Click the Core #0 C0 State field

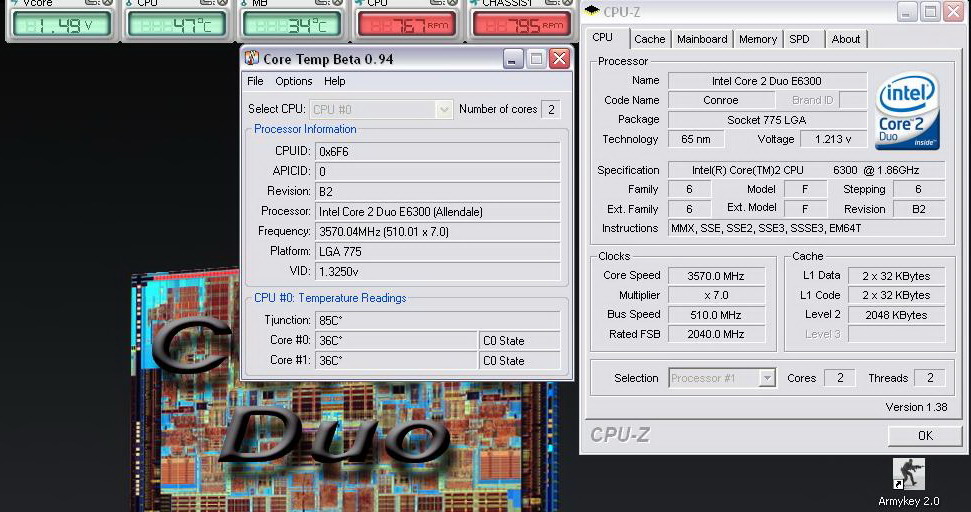[520, 341]
